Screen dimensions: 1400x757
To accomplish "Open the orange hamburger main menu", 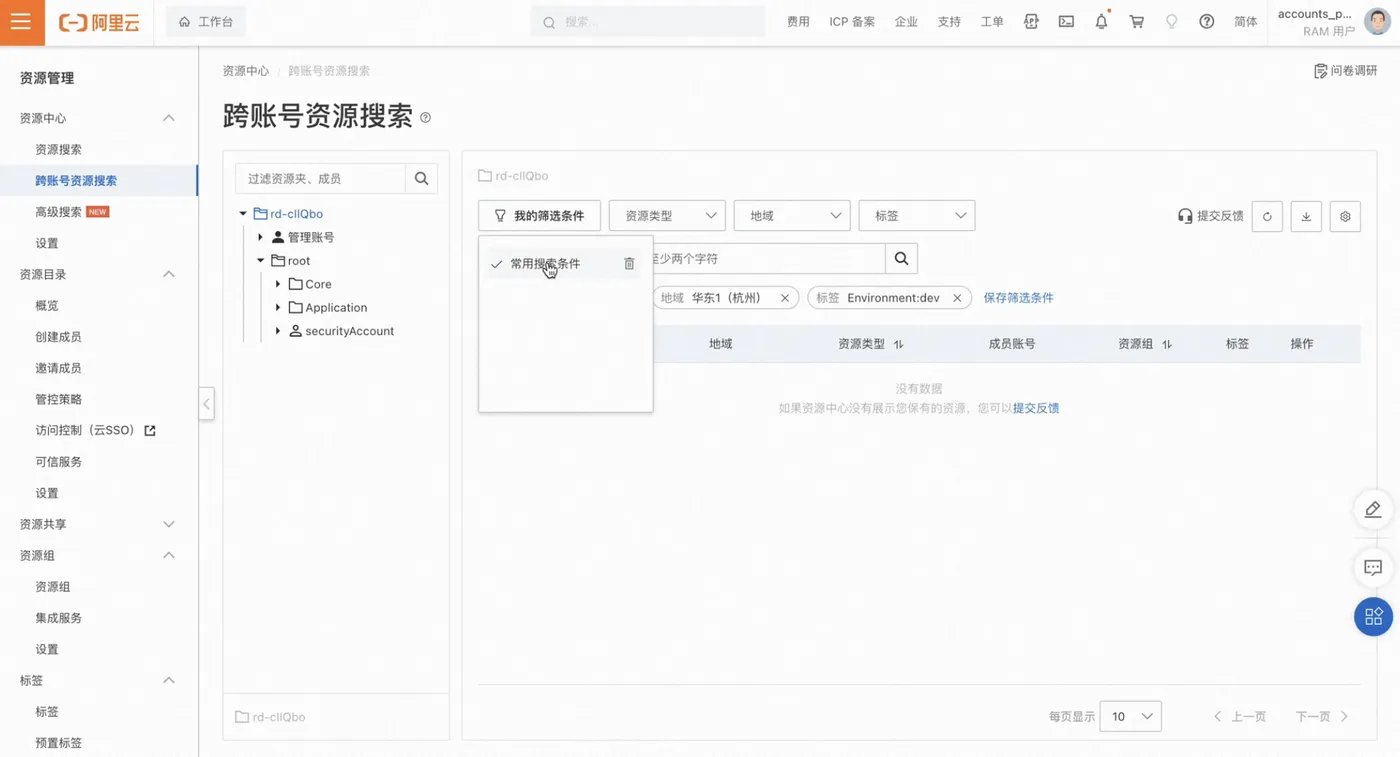I will pyautogui.click(x=22, y=22).
